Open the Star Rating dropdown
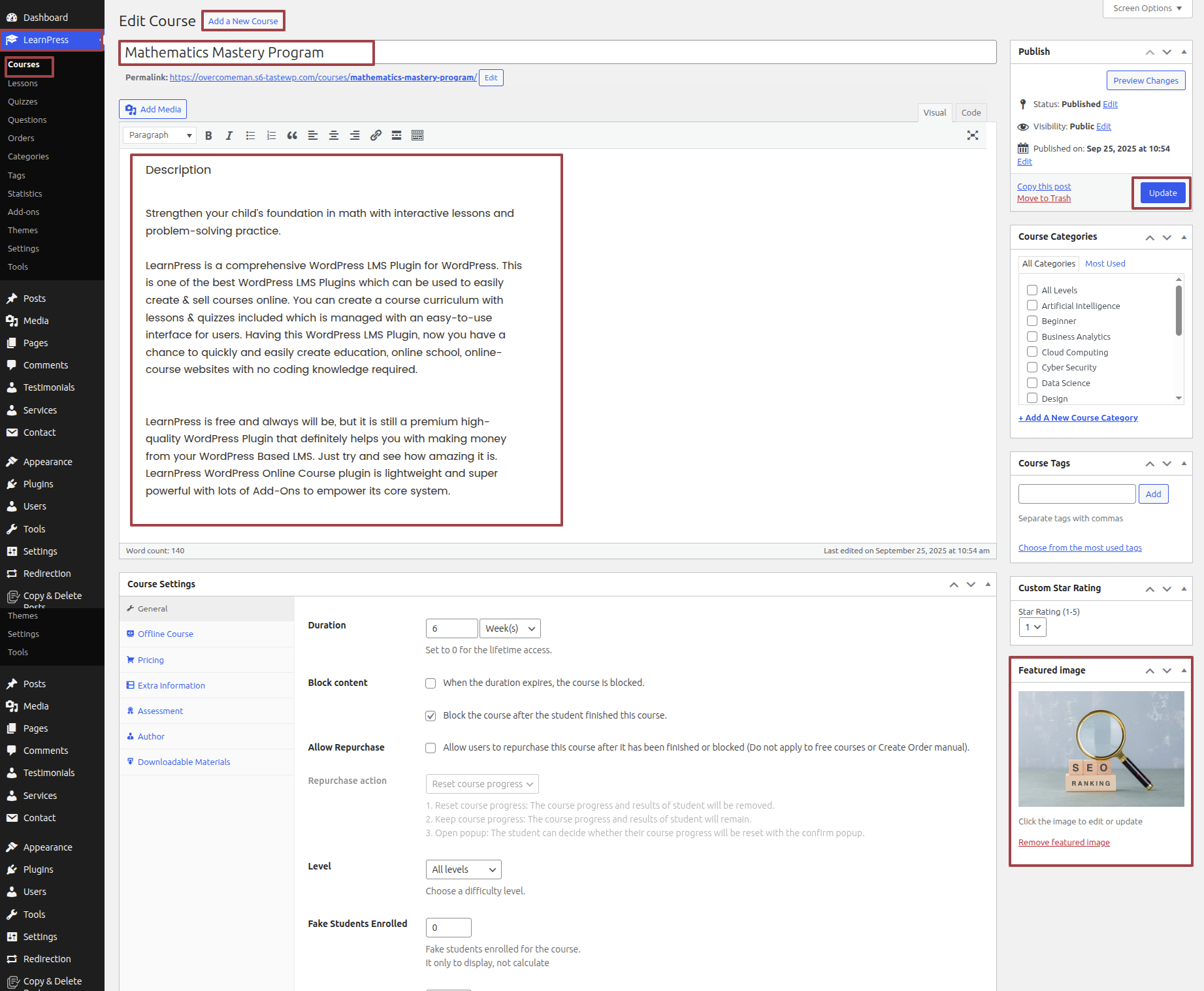Viewport: 1204px width, 991px height. point(1032,627)
